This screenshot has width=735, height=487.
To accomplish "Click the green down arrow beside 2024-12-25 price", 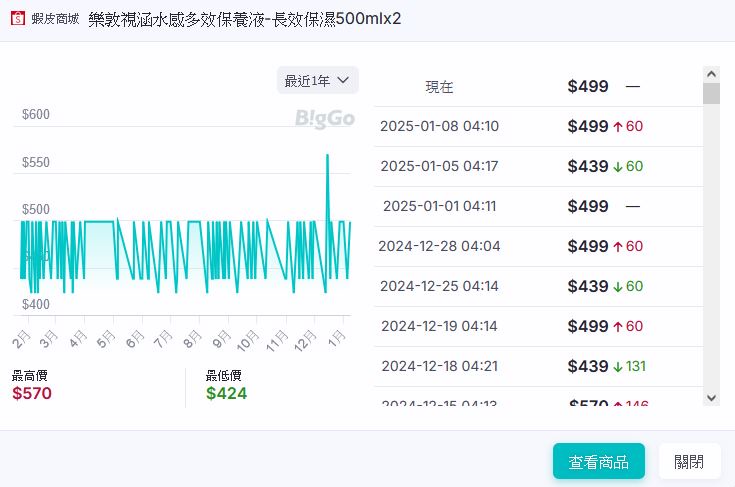I will click(x=618, y=286).
